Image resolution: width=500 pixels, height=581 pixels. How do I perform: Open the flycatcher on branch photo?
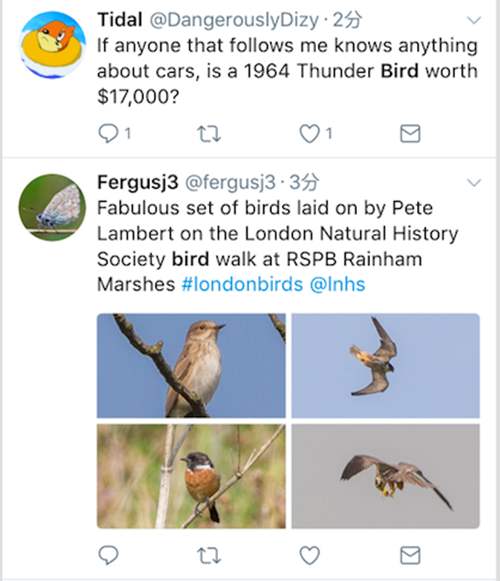point(191,366)
